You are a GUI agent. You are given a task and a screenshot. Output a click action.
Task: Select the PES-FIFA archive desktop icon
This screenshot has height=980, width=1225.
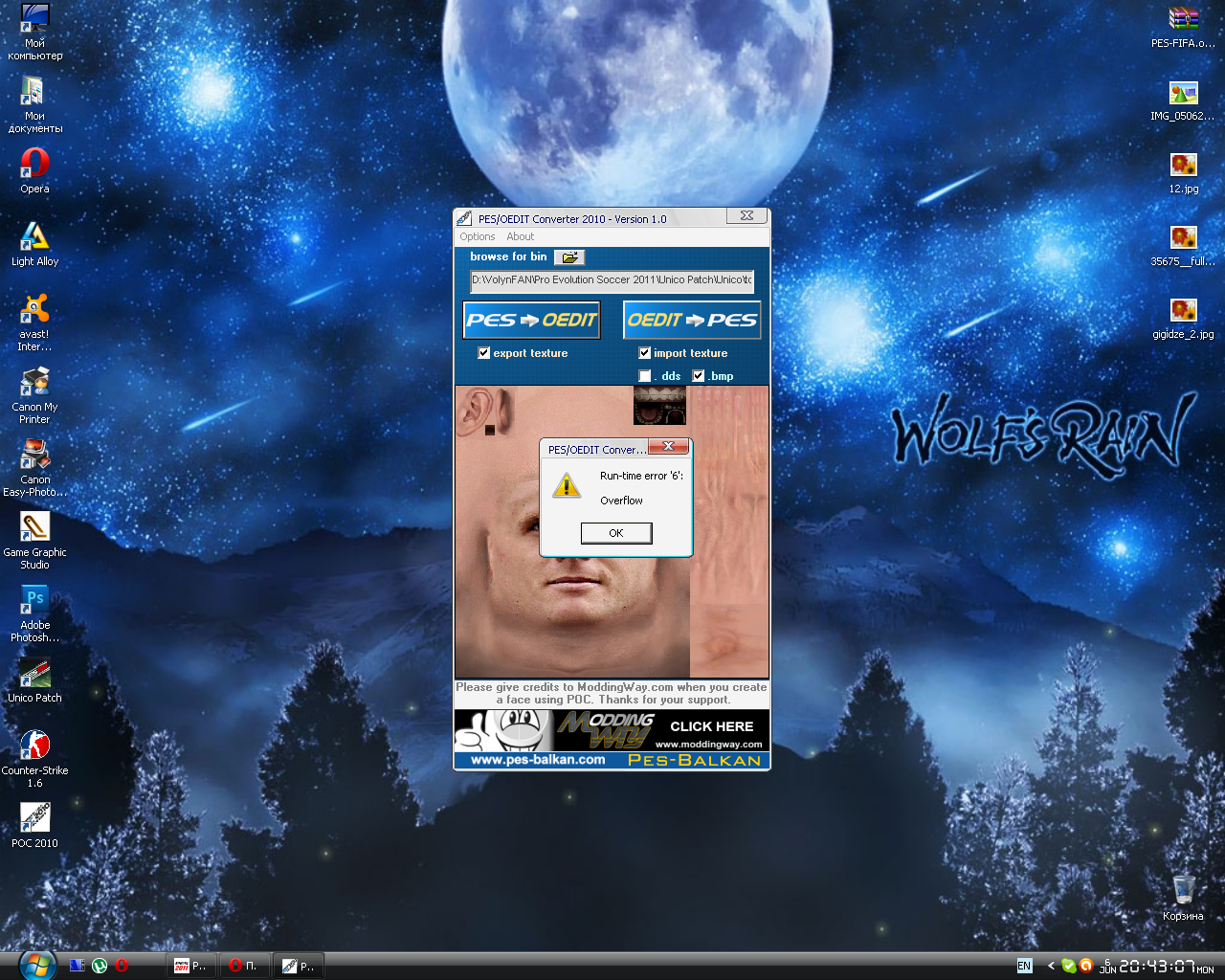(1184, 26)
